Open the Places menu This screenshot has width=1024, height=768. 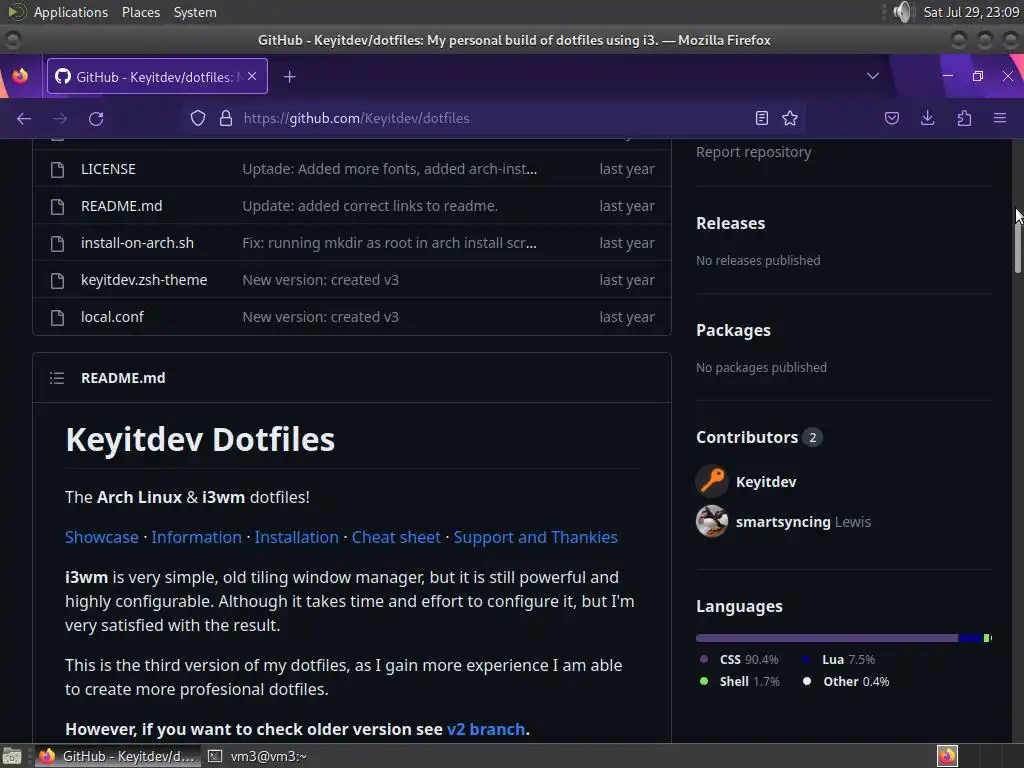coord(141,12)
